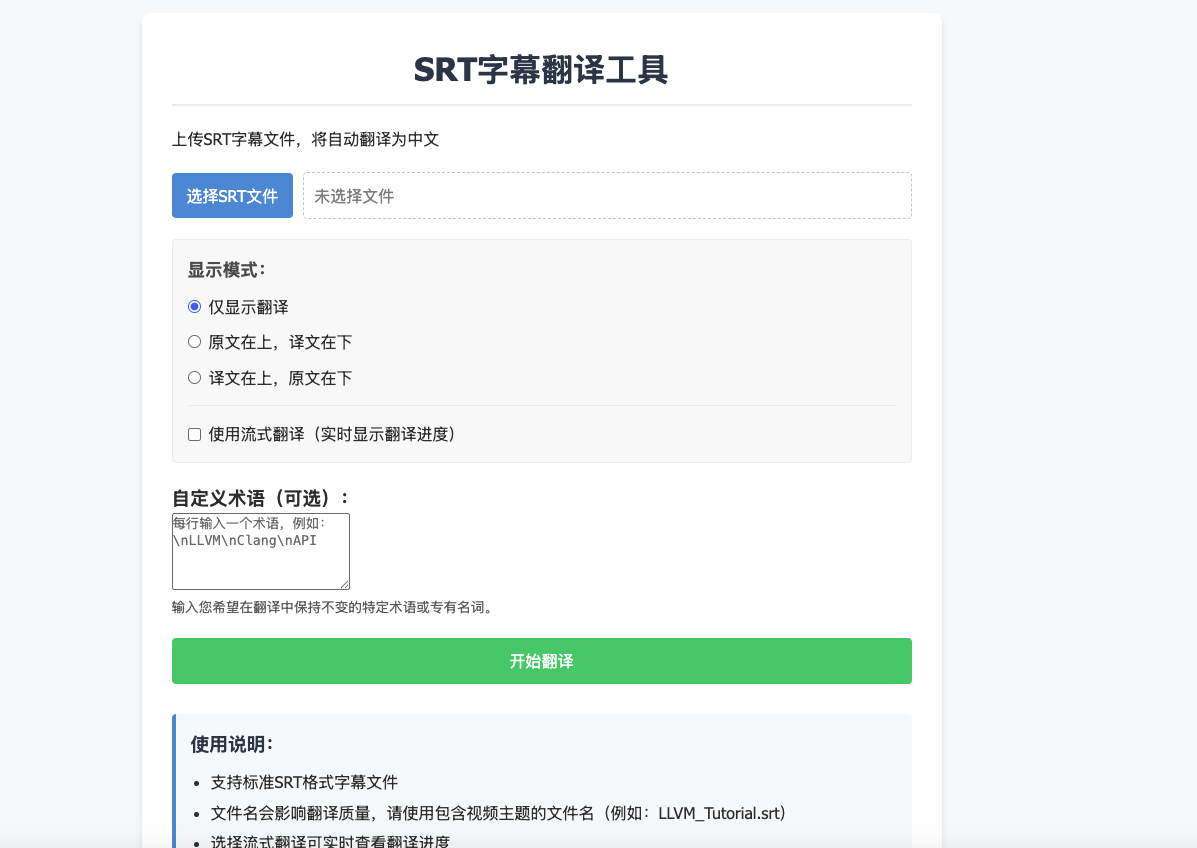Click the 显示模式 label
Screen dimensions: 1197x848
tap(227, 269)
